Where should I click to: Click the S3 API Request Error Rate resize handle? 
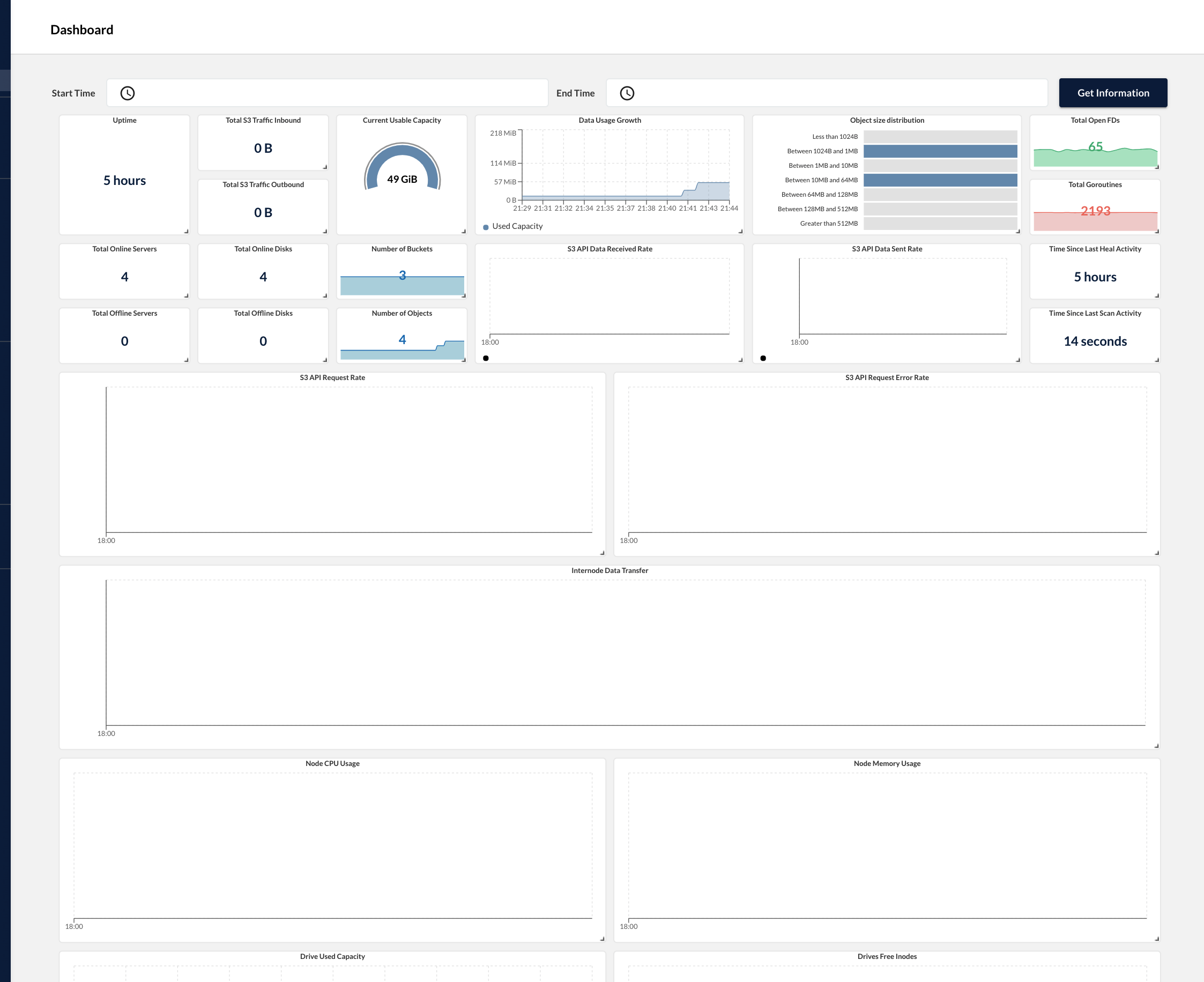pyautogui.click(x=1156, y=553)
